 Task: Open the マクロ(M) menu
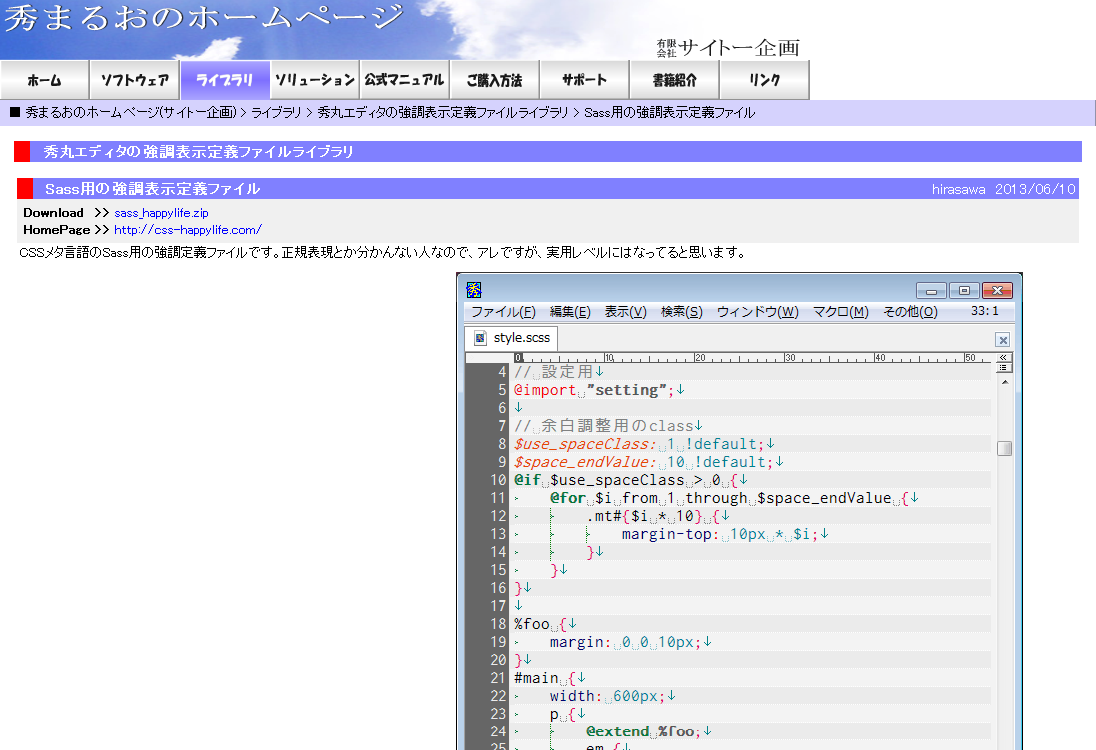pyautogui.click(x=840, y=312)
